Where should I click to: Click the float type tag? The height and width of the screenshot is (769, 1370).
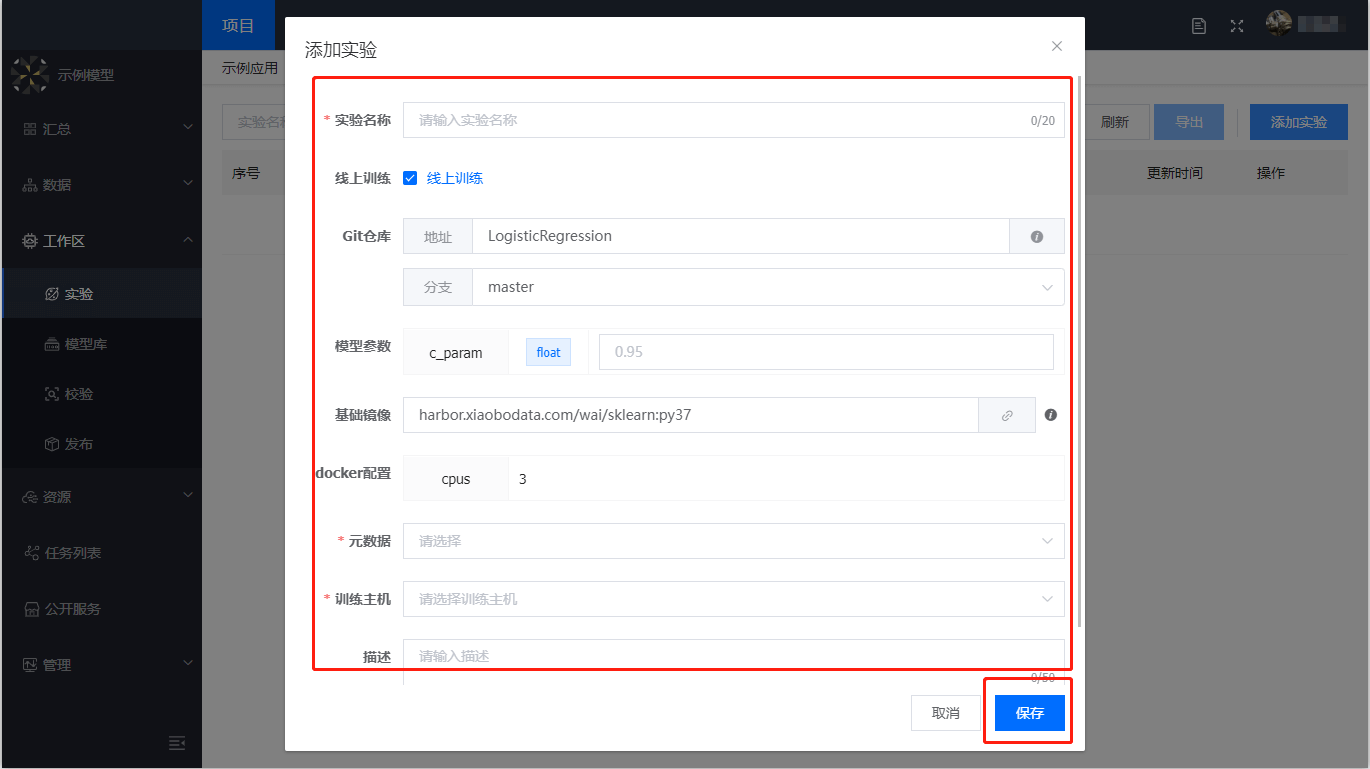click(x=549, y=352)
